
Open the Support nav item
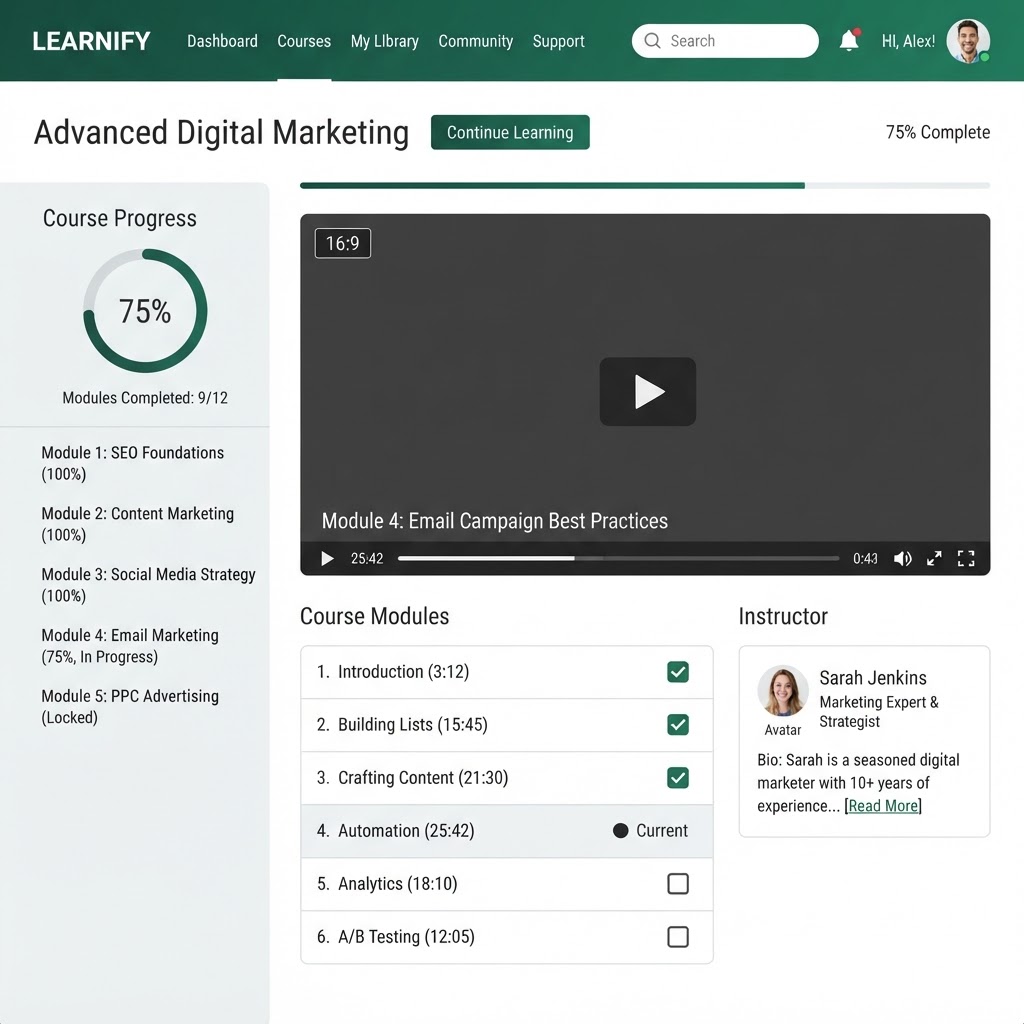click(558, 41)
